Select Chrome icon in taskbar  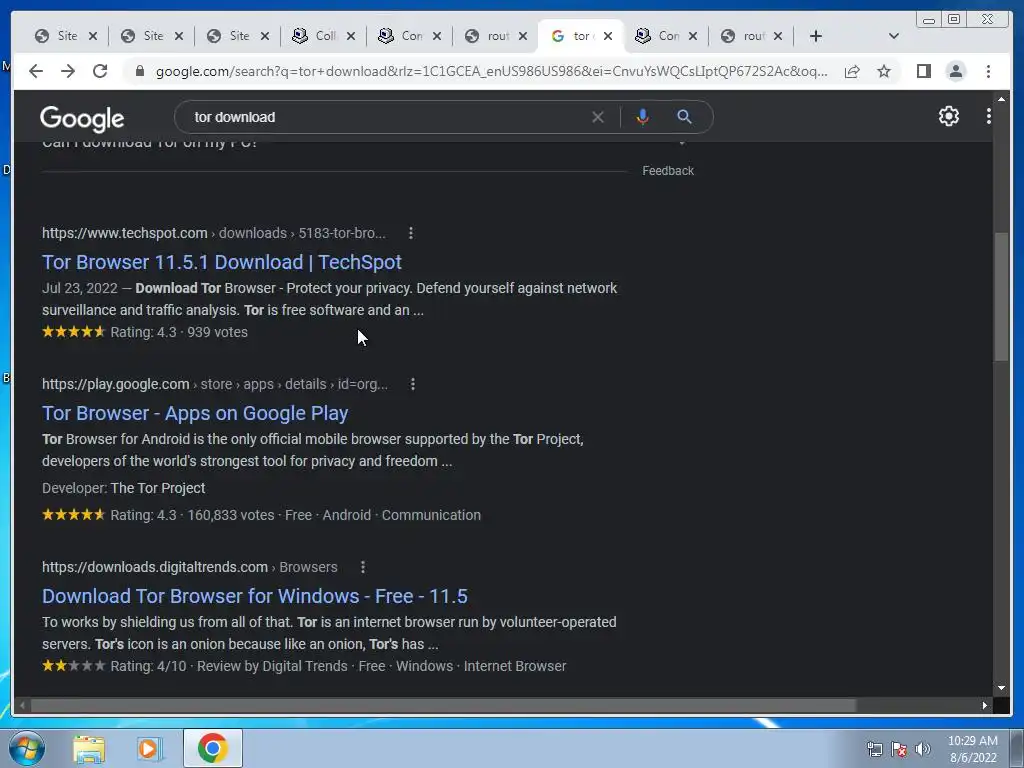213,748
